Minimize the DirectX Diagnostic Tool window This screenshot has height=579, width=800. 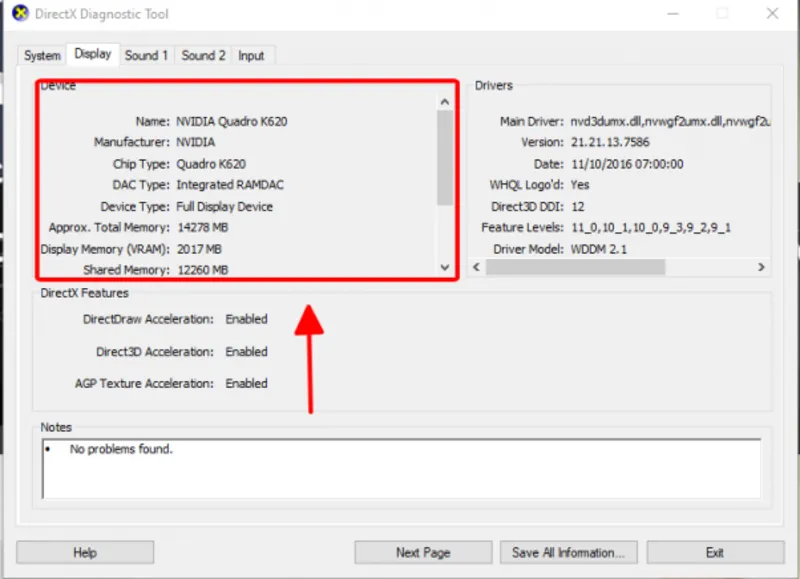point(667,14)
